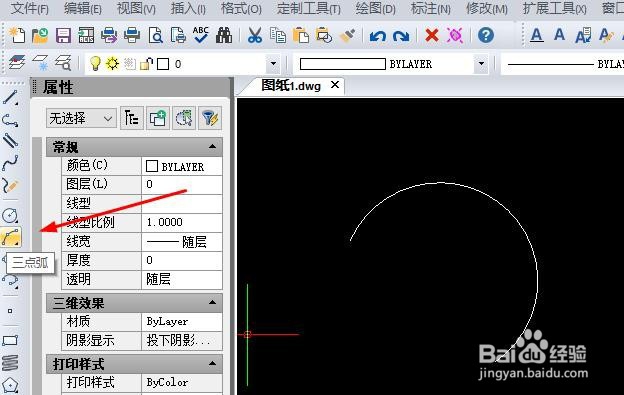
Task: Open the 编辑(E) menu
Action: (x=82, y=8)
